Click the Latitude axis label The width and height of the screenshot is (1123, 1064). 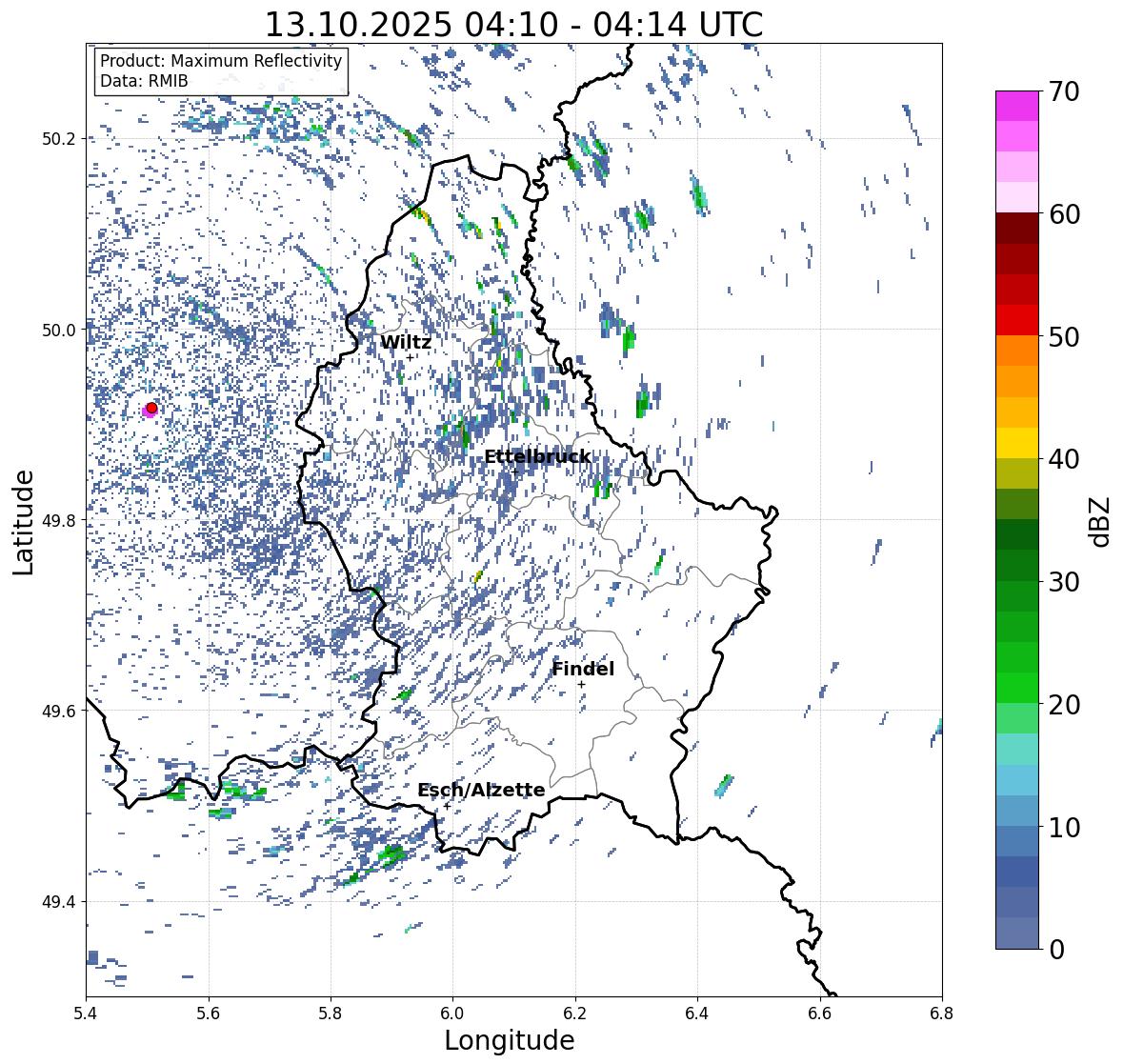23,522
